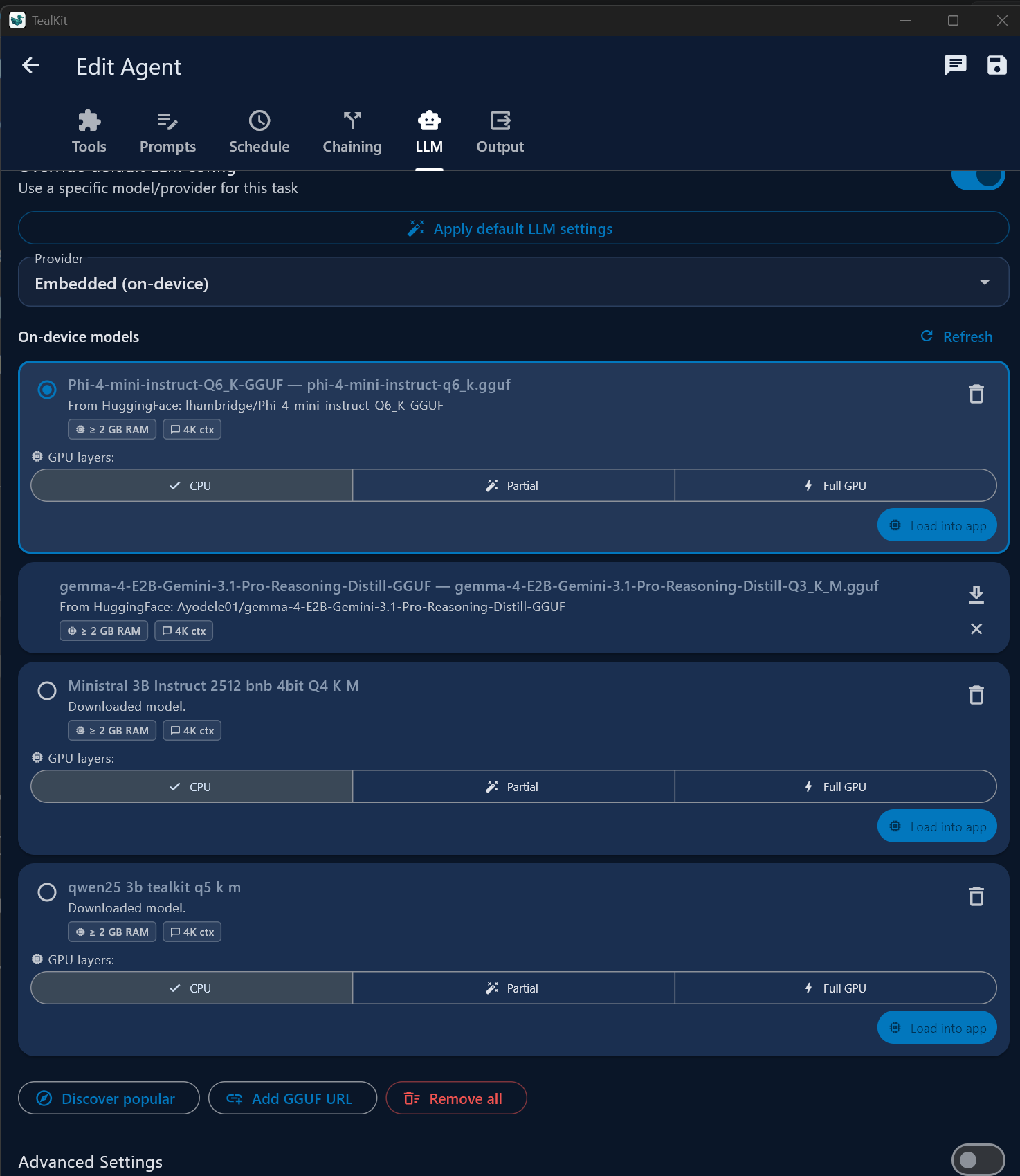The height and width of the screenshot is (1176, 1020).
Task: Click the TealKit app icon in title bar
Action: [x=17, y=20]
